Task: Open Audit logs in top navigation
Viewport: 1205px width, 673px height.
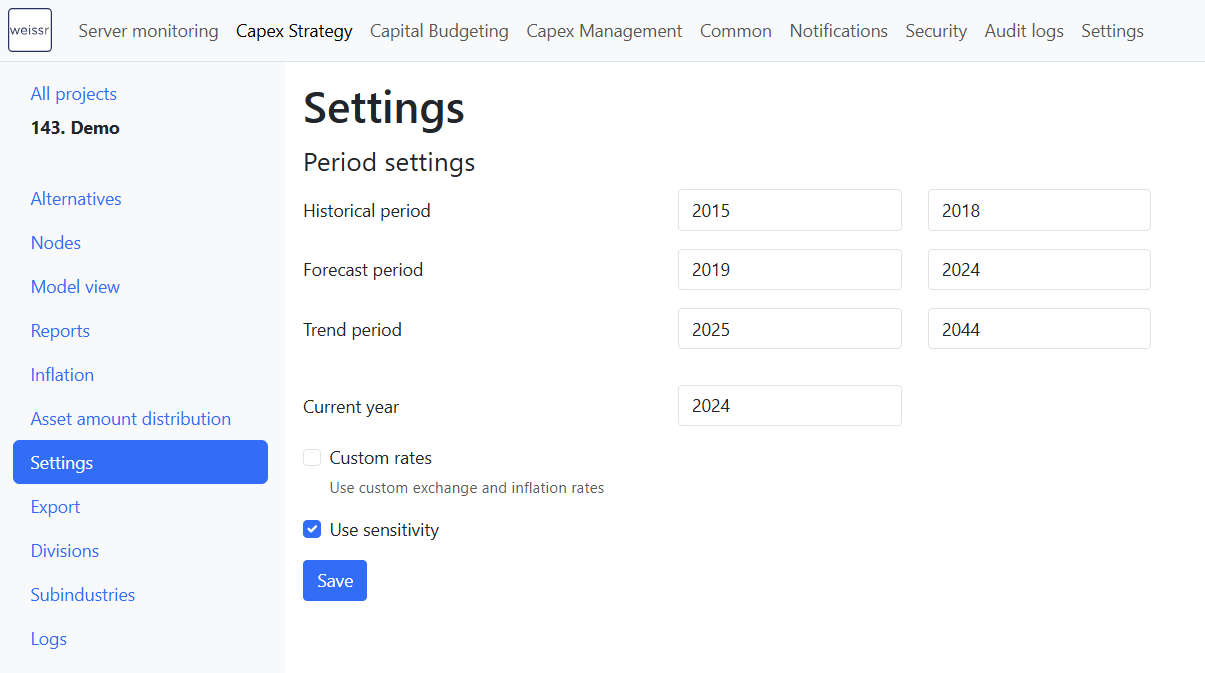Action: click(x=1024, y=31)
